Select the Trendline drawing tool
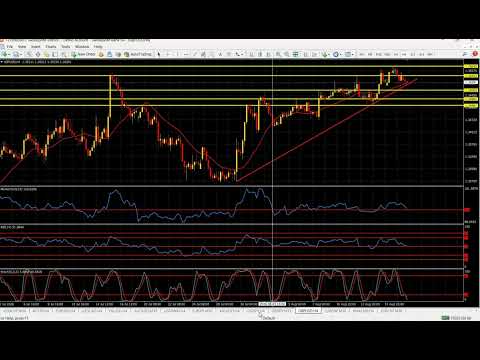Image resolution: width=480 pixels, height=360 pixels. click(195, 54)
